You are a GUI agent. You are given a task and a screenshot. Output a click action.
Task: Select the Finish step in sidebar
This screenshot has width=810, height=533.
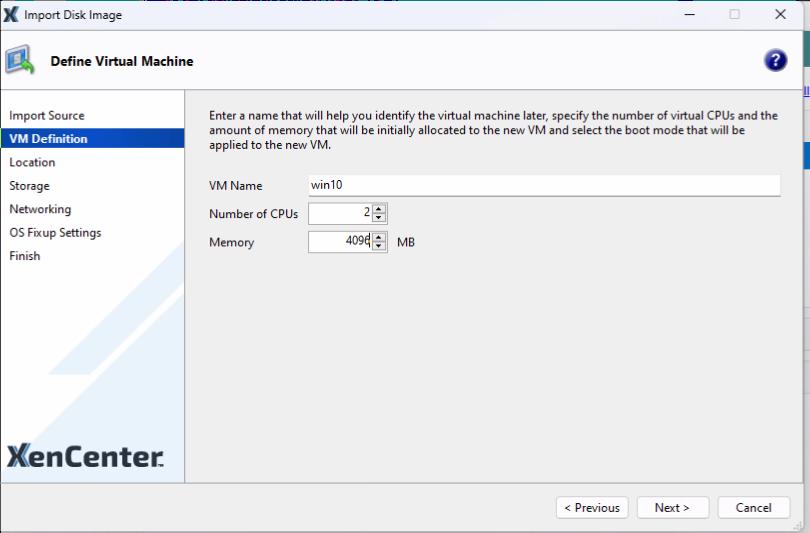point(25,256)
